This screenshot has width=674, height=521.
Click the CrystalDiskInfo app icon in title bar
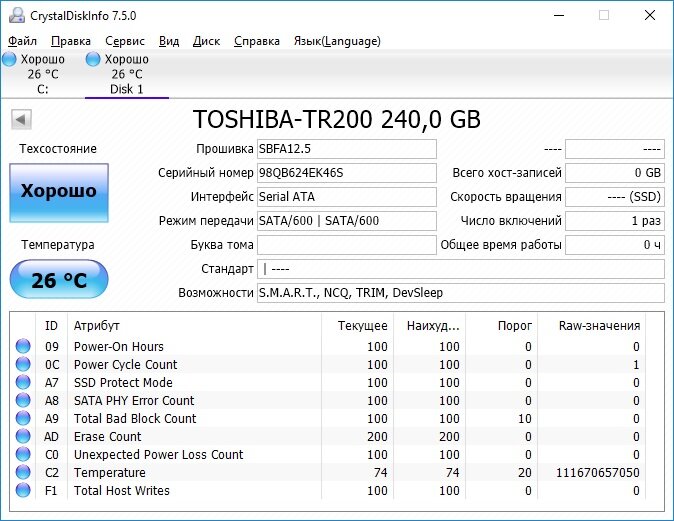click(17, 15)
